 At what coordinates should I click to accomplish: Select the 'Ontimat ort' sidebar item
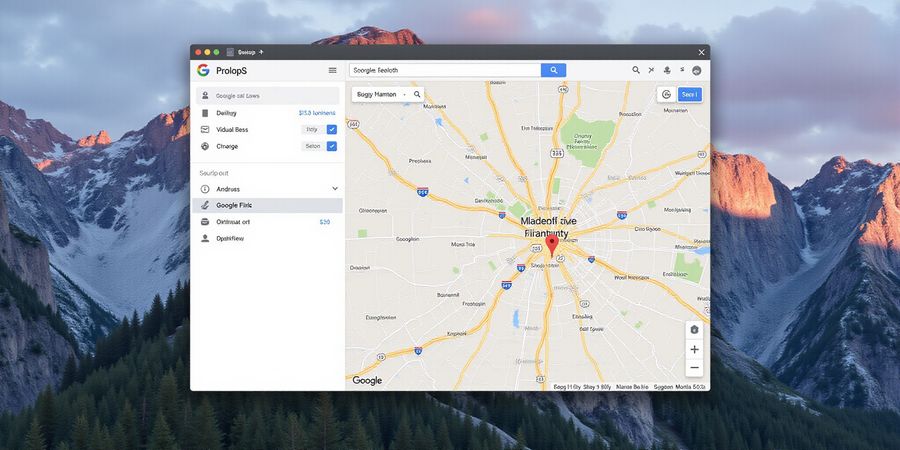tap(267, 222)
